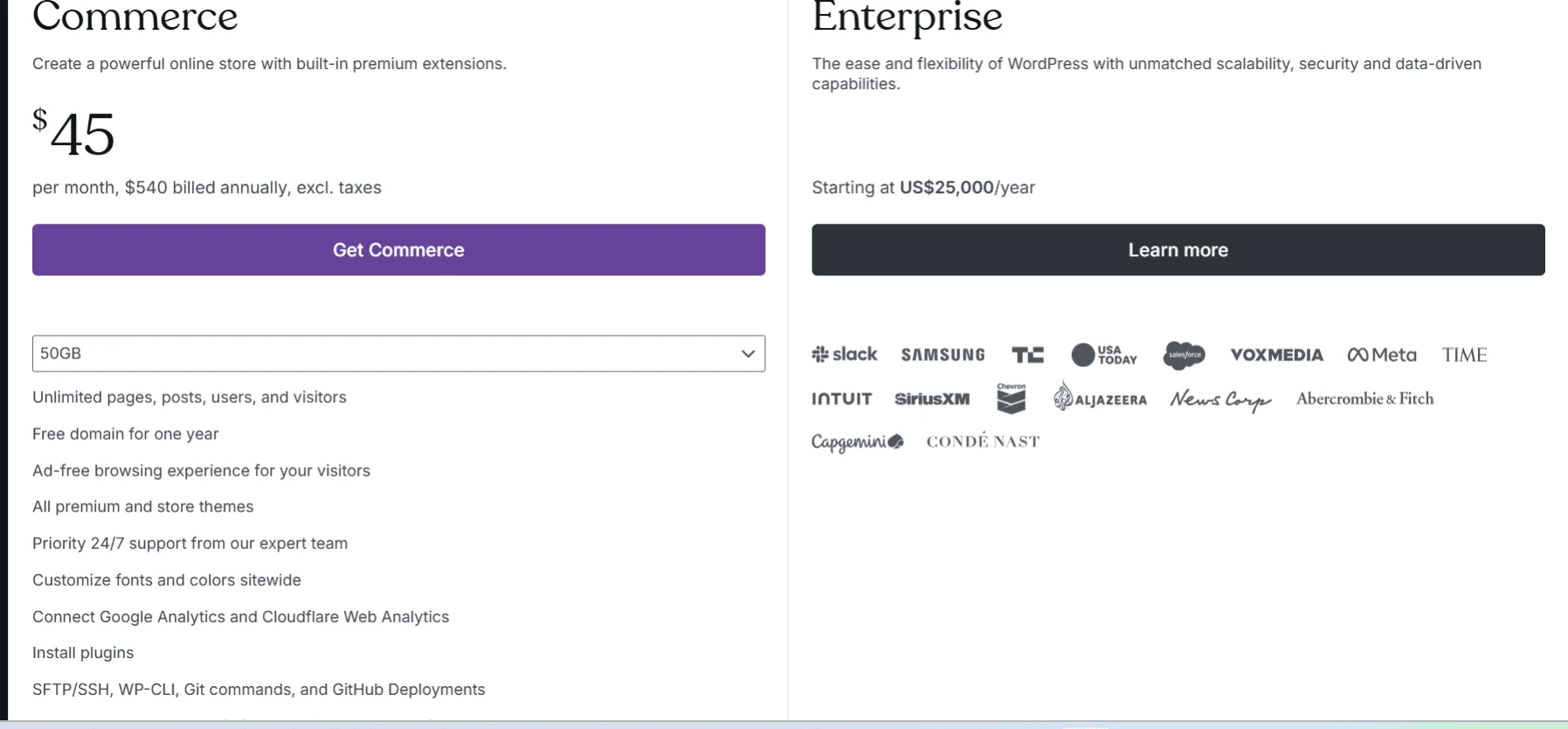Click 'per month, $540 billed annually' text

tap(207, 188)
